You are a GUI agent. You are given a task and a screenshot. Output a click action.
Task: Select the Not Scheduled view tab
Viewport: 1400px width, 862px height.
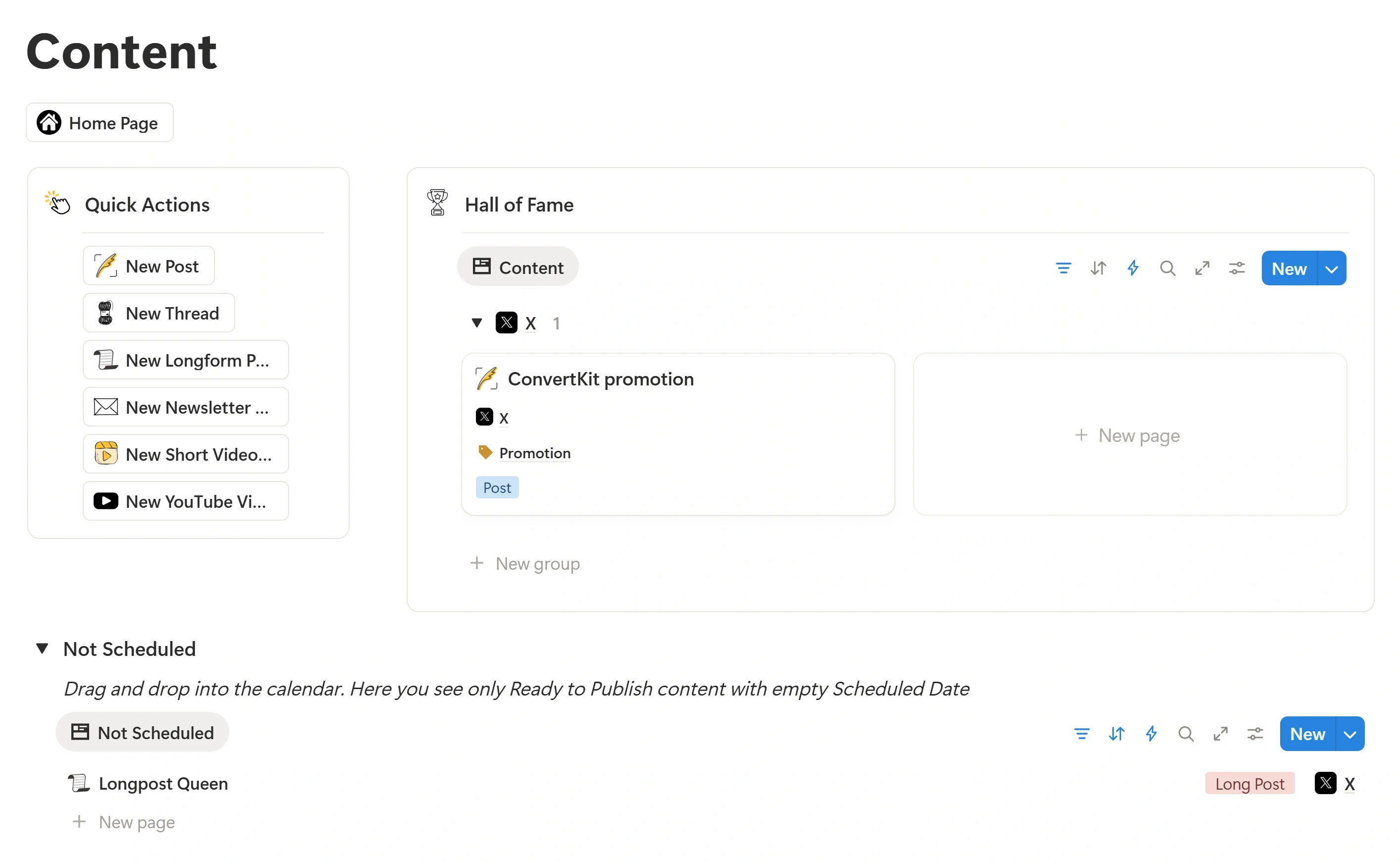[141, 732]
